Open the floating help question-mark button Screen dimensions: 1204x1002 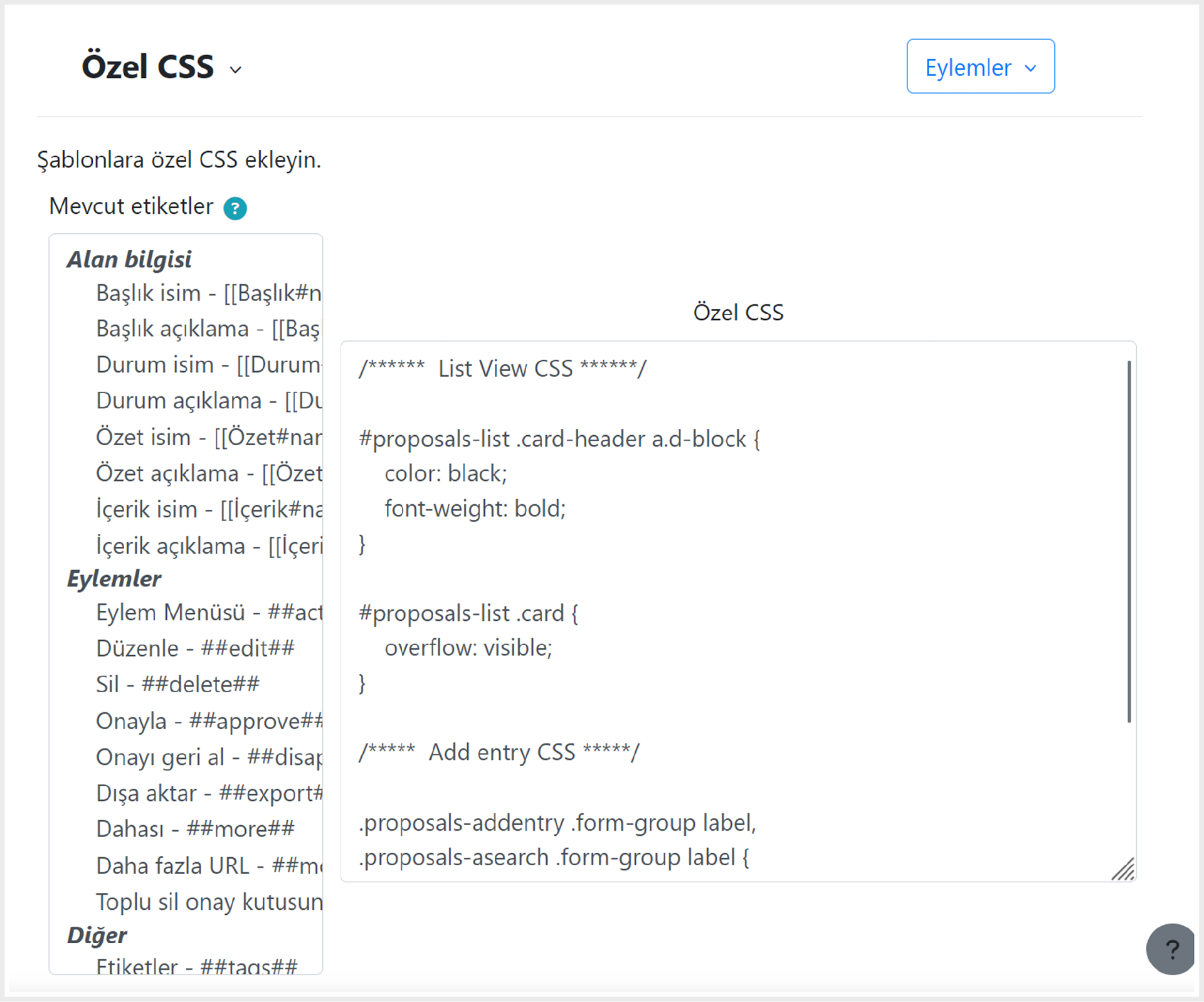coord(1171,949)
